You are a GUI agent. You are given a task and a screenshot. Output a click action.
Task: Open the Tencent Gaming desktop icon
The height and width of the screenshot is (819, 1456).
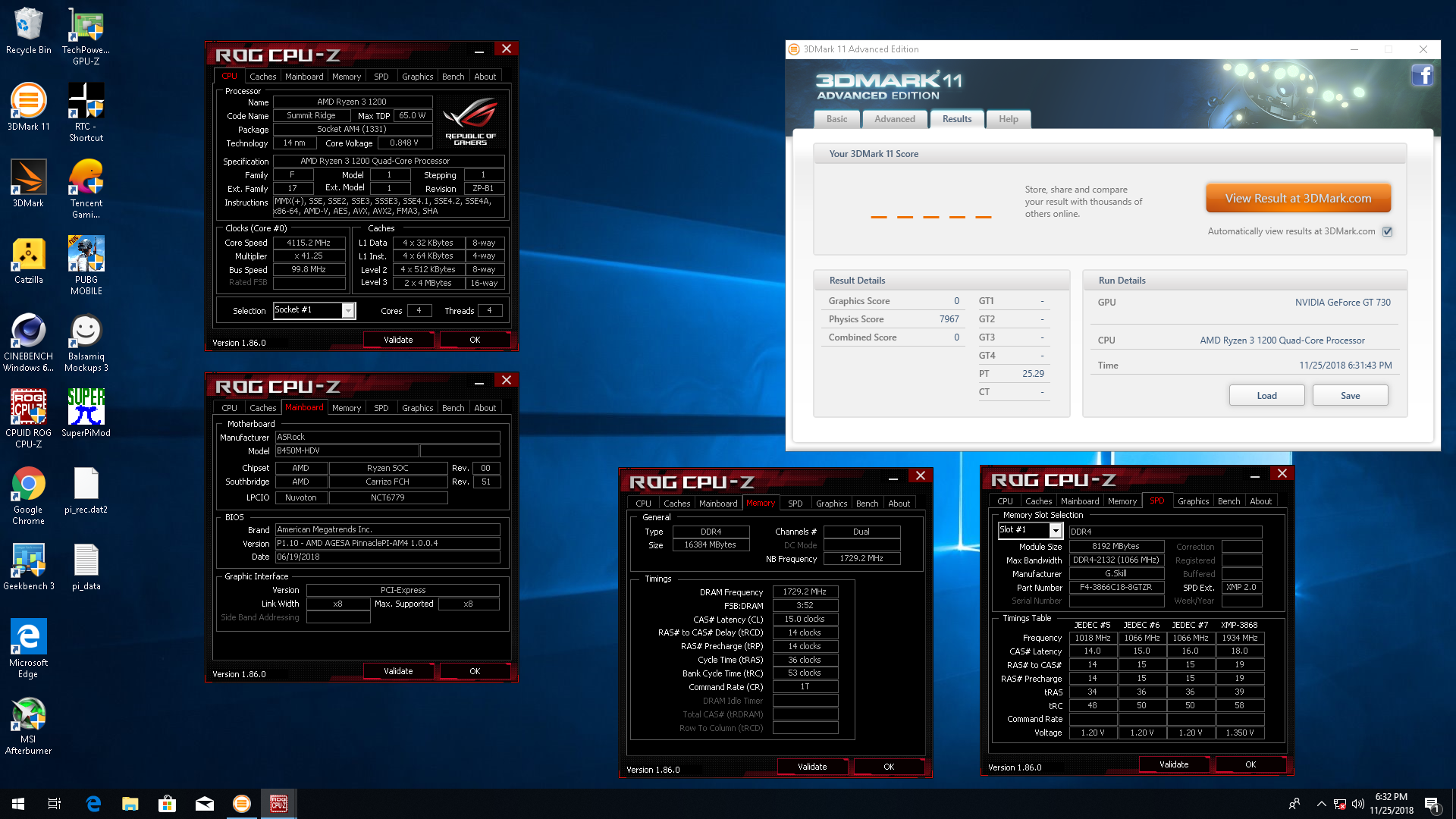coord(86,190)
